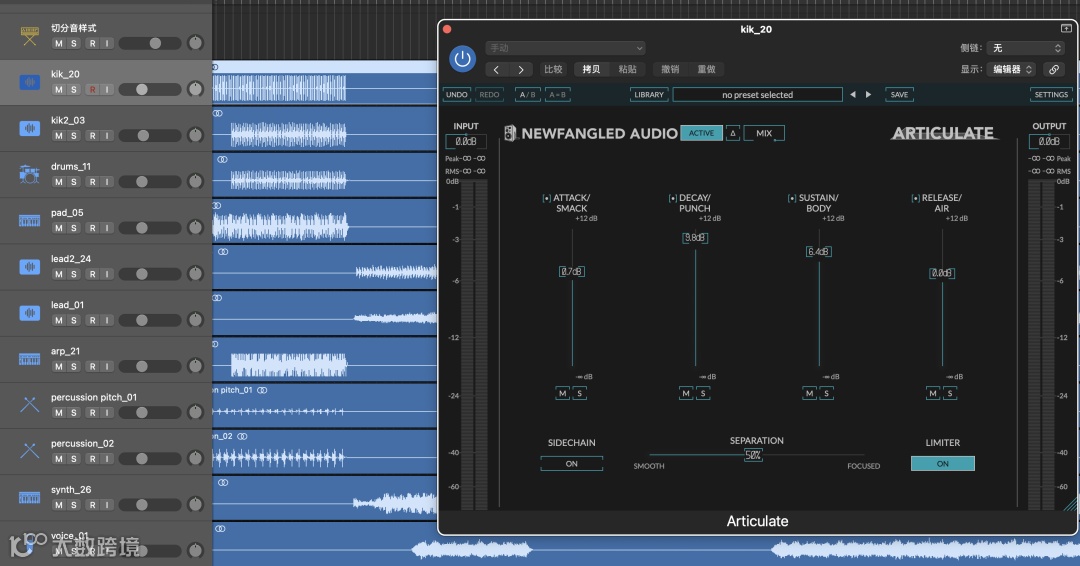Click the 比较 compare button
1080x566 pixels.
pos(553,70)
